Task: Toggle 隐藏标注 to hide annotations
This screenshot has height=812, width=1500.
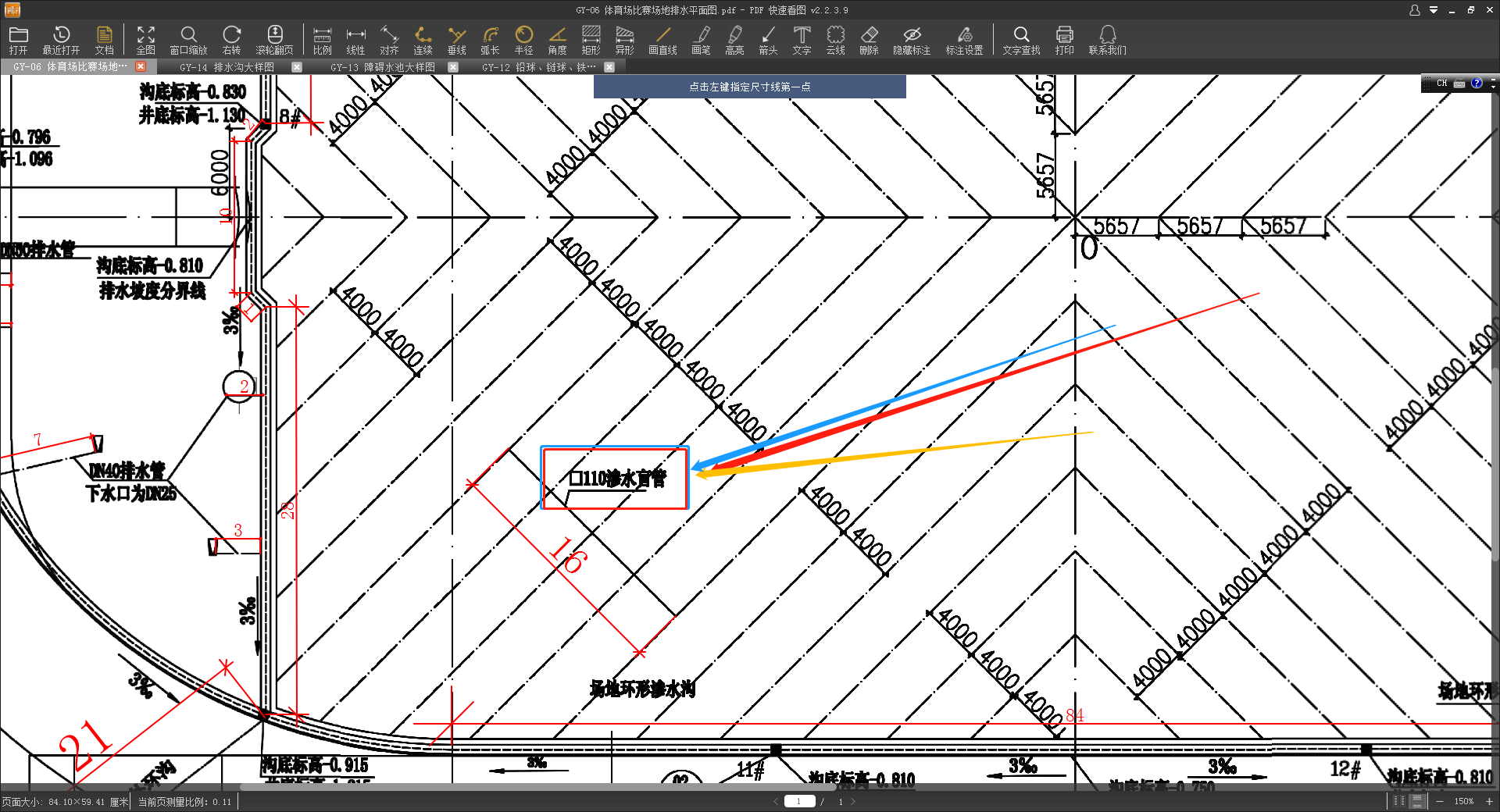Action: 912,40
